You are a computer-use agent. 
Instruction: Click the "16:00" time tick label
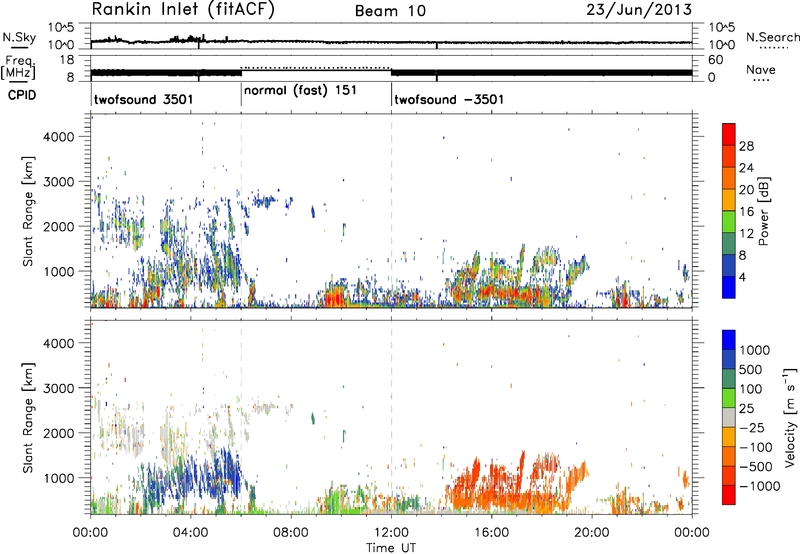[491, 533]
